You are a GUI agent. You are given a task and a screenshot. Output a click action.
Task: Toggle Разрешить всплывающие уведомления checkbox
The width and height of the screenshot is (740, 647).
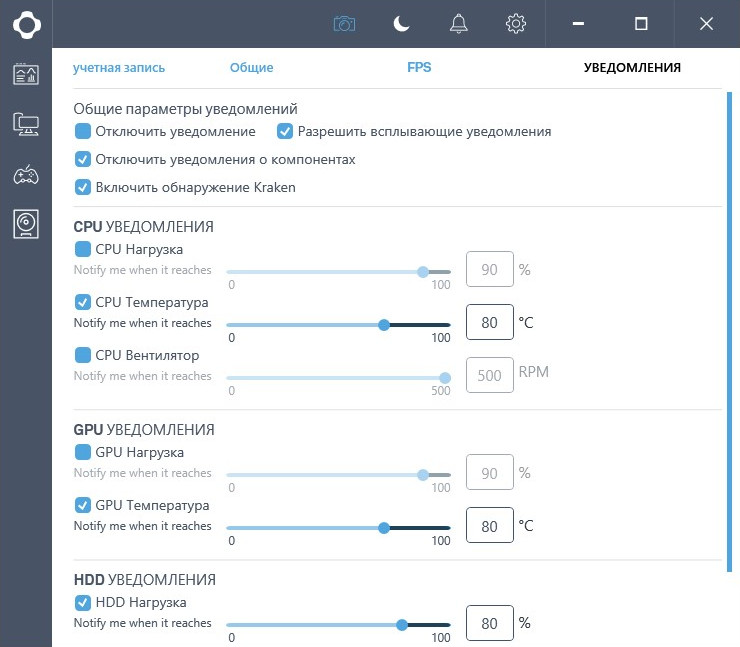tap(285, 131)
